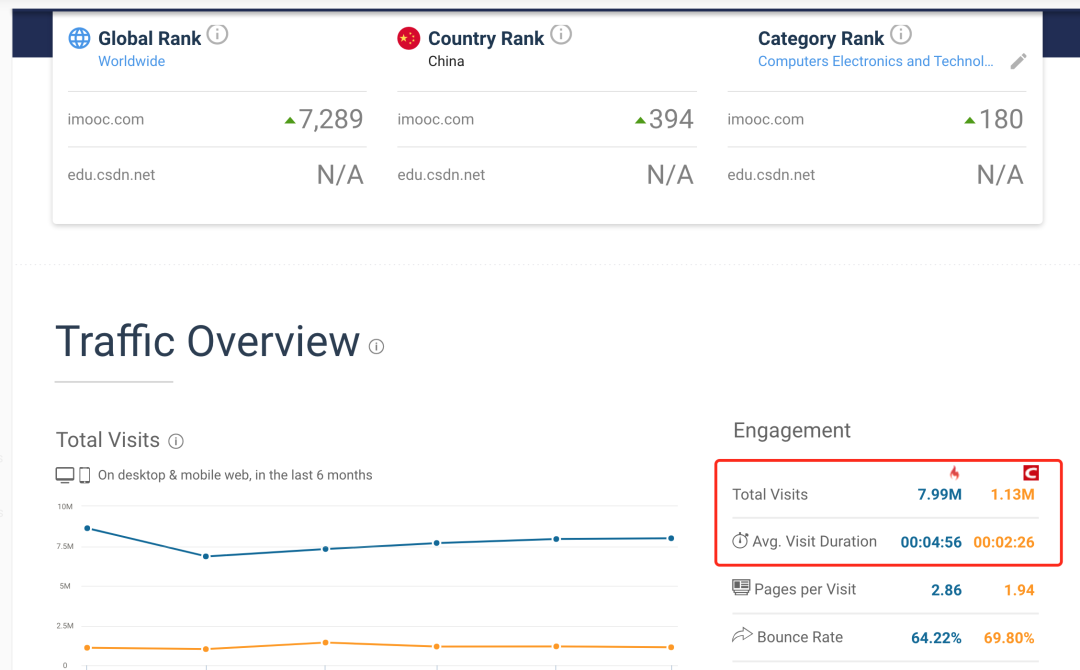
Task: Click the Pages per Visit icon
Action: [741, 587]
